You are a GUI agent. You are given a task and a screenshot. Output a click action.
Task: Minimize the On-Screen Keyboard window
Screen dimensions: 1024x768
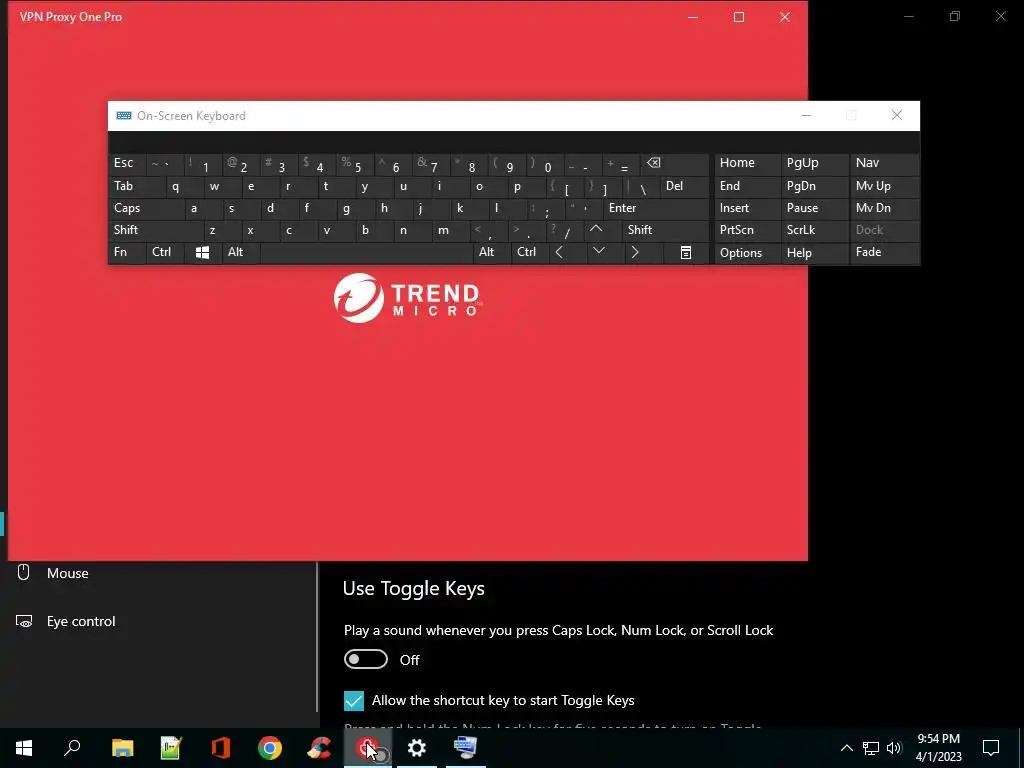(807, 116)
